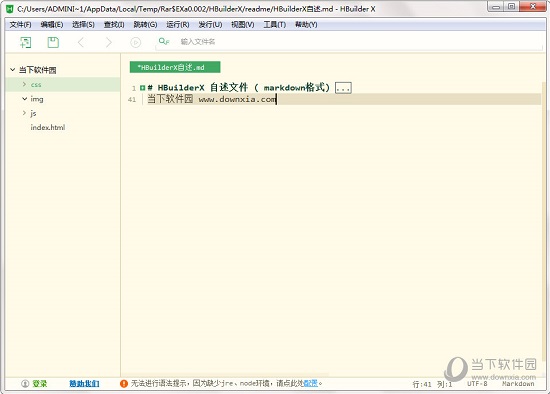Click the login user icon in status bar
Image resolution: width=550 pixels, height=394 pixels.
25,383
